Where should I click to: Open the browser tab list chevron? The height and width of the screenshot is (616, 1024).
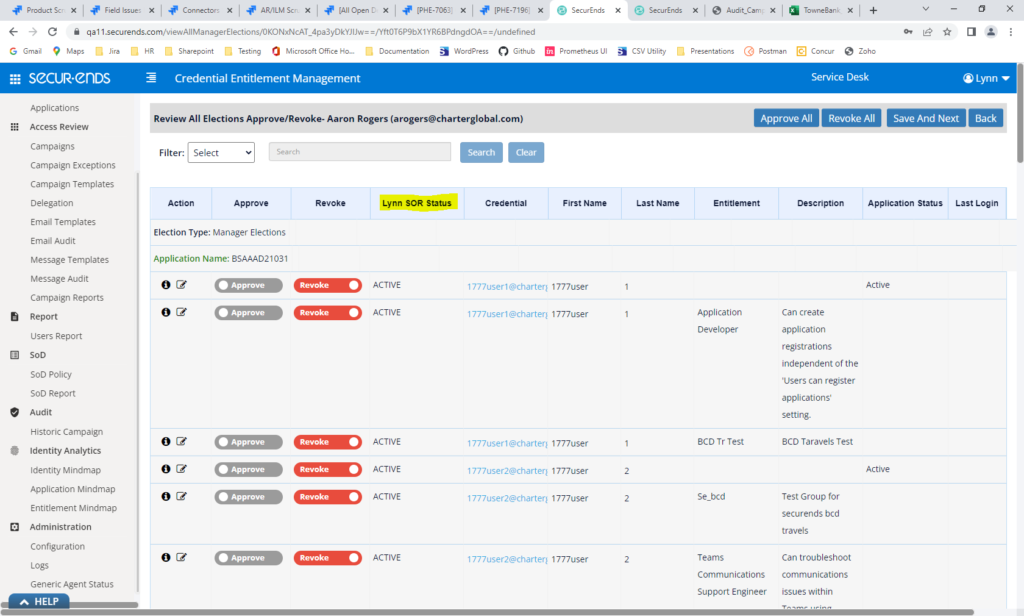[925, 9]
